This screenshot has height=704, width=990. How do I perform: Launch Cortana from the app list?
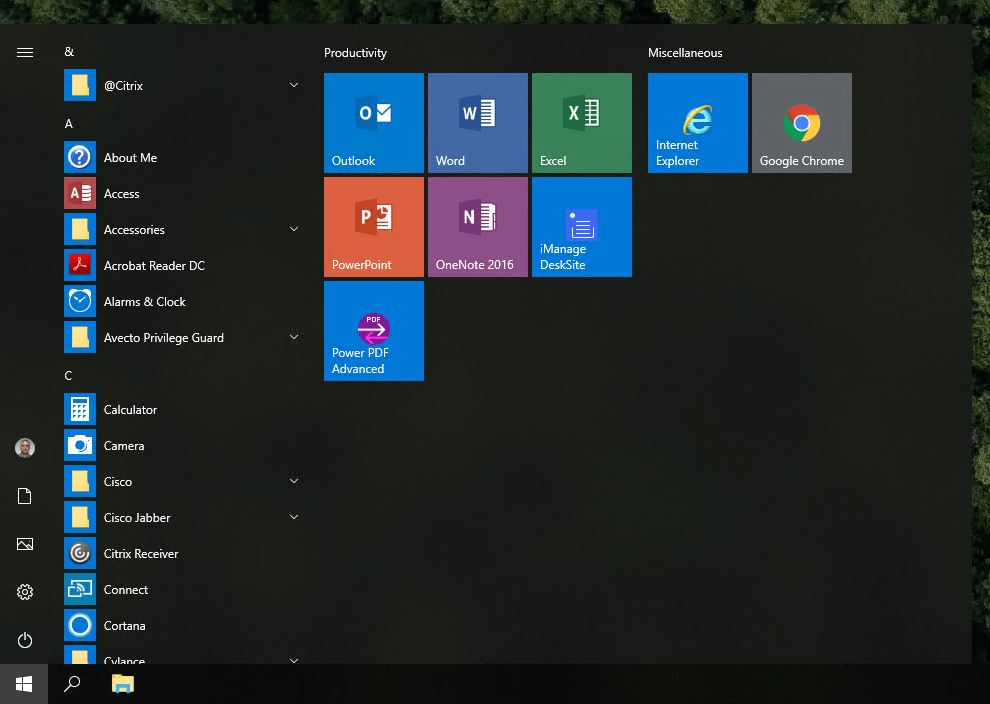pyautogui.click(x=183, y=625)
